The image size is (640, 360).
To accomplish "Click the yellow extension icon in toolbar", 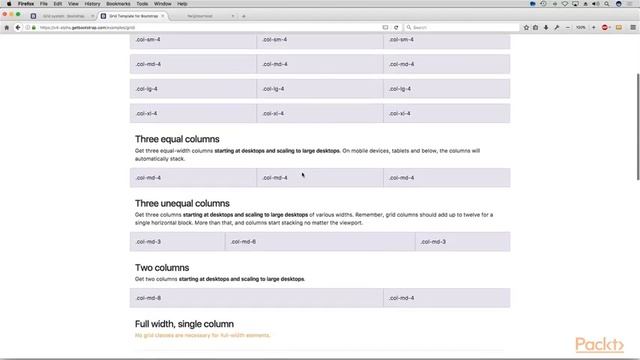I will (x=619, y=27).
